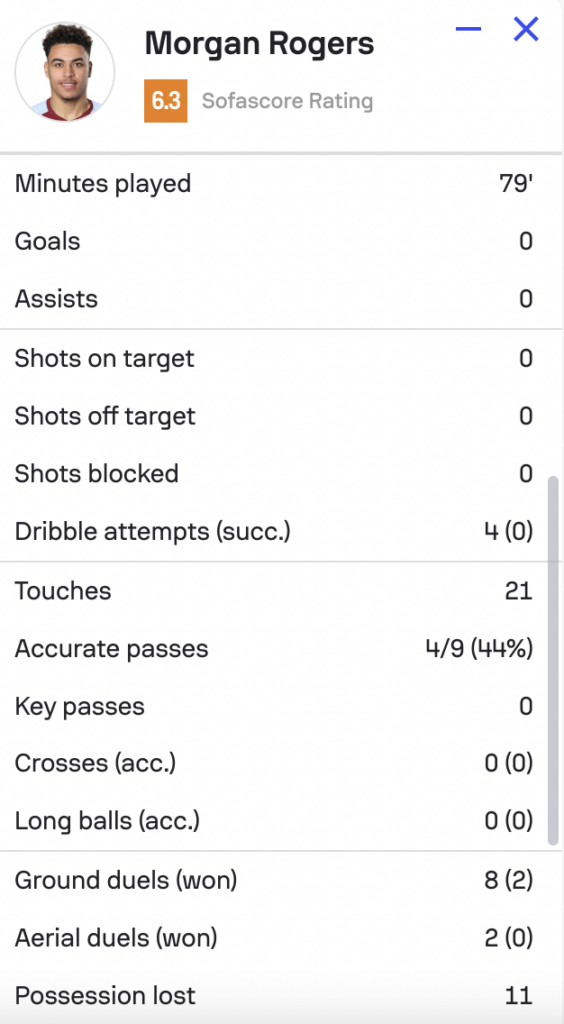This screenshot has height=1024, width=564.
Task: Select the Key passes row
Action: click(274, 706)
